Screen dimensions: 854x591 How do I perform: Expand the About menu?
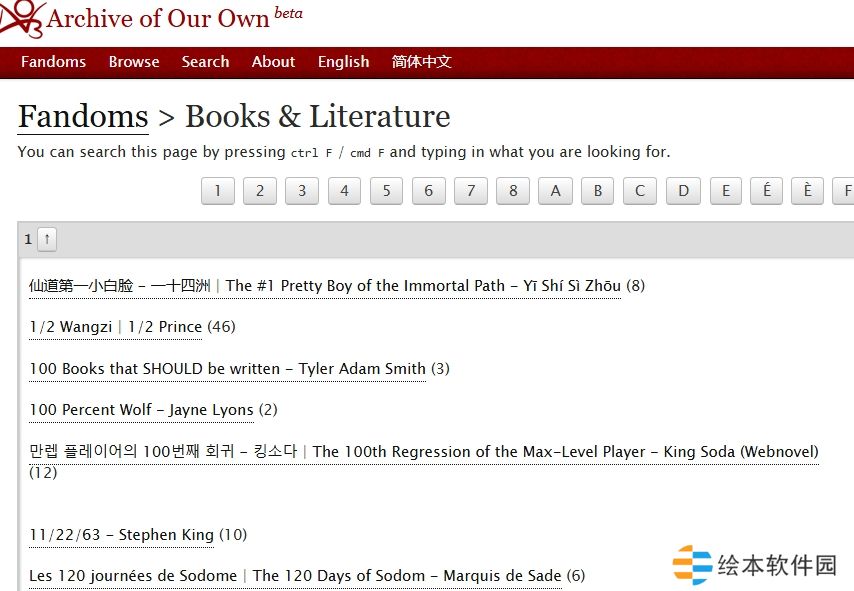(273, 62)
